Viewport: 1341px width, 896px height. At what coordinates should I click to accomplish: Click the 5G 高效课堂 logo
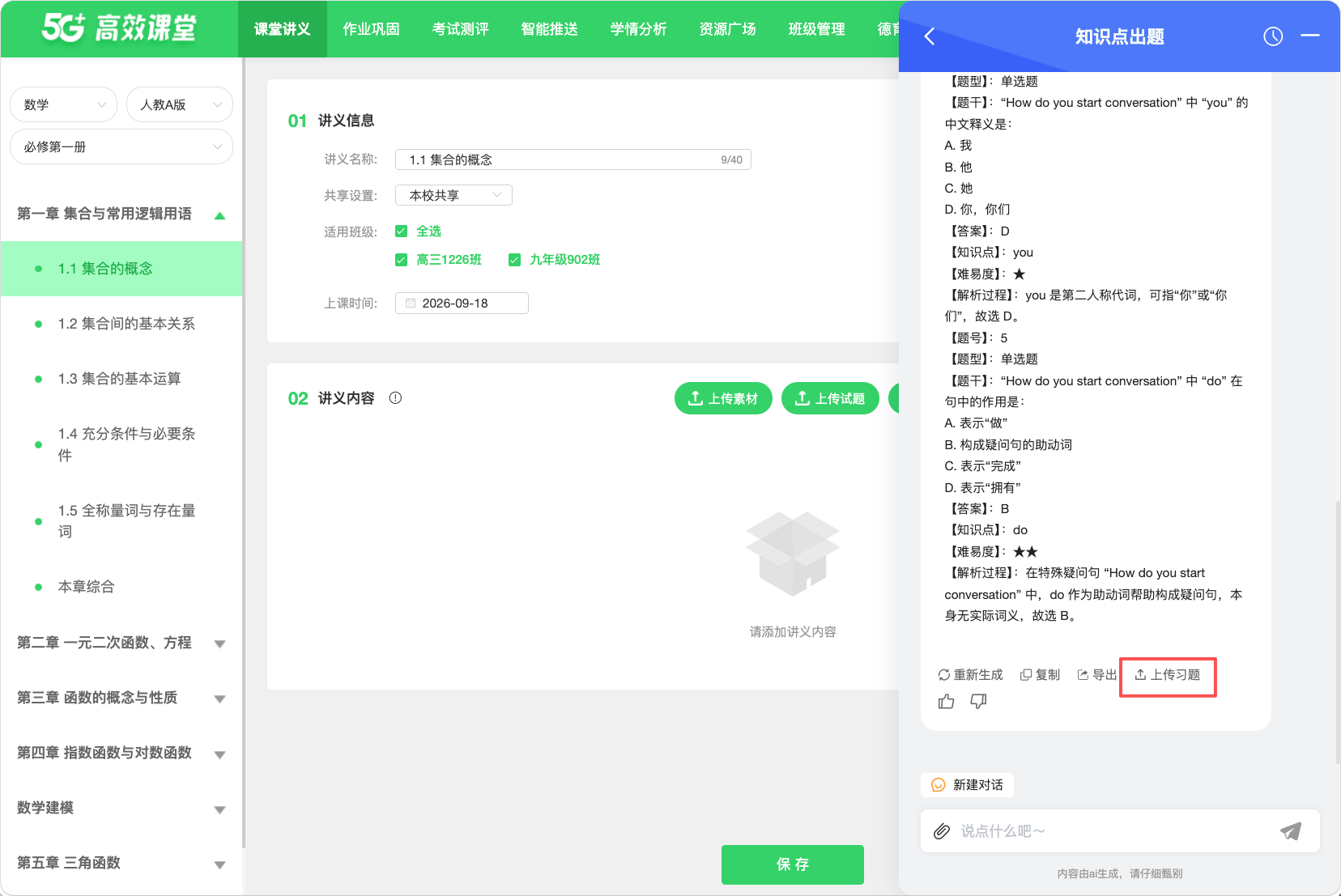tap(119, 28)
